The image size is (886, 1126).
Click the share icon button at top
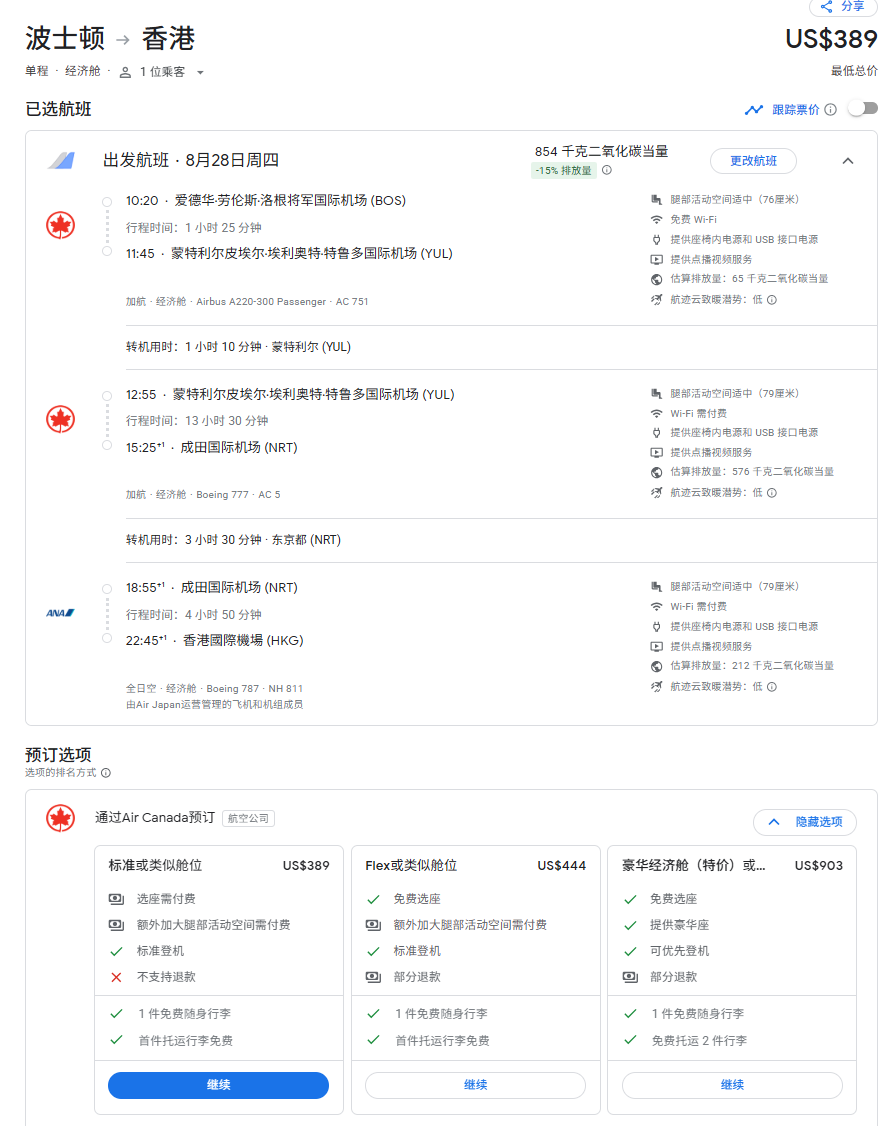tap(843, 7)
